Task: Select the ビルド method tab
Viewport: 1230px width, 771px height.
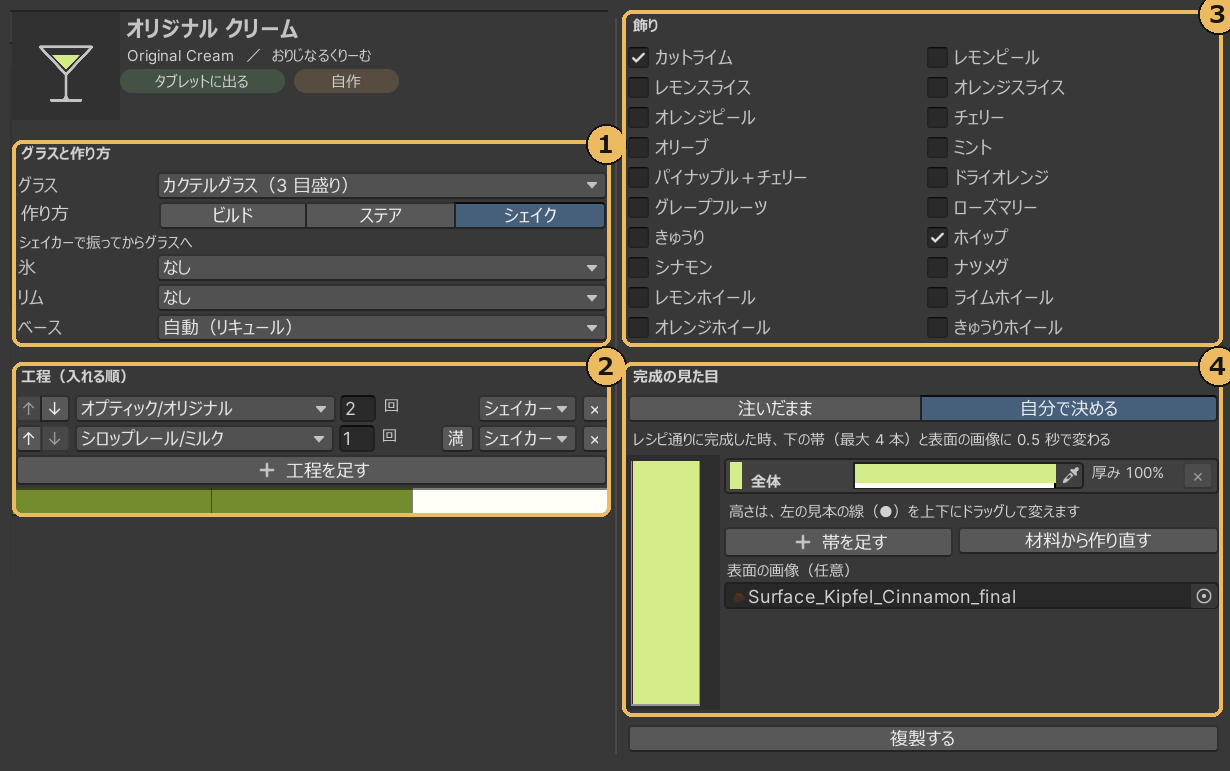Action: tap(233, 215)
